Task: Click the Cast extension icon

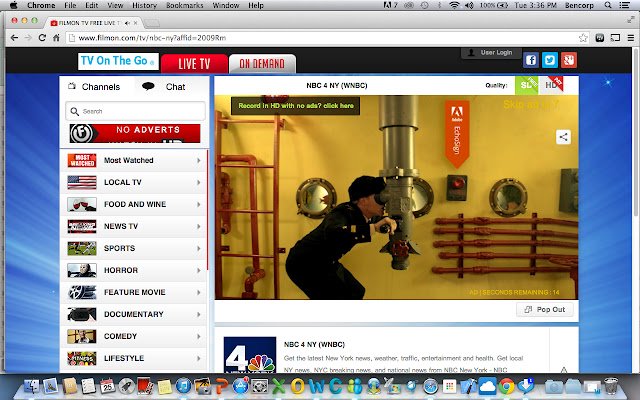Action: click(615, 38)
